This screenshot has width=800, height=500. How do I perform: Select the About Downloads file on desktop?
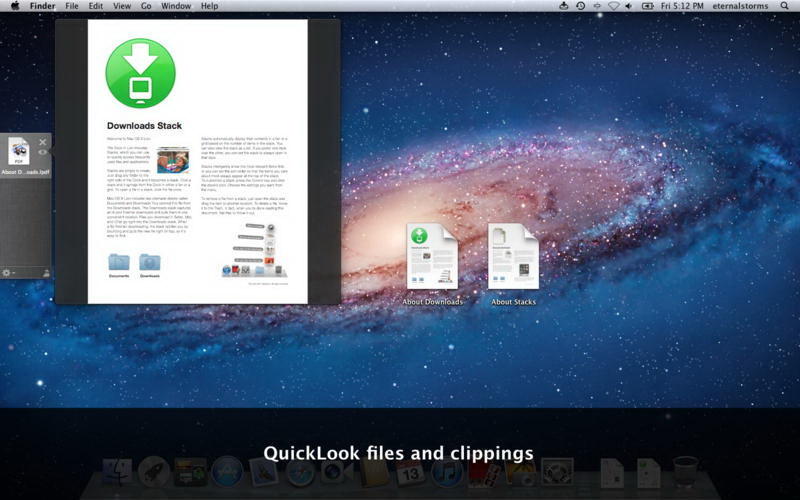point(432,258)
